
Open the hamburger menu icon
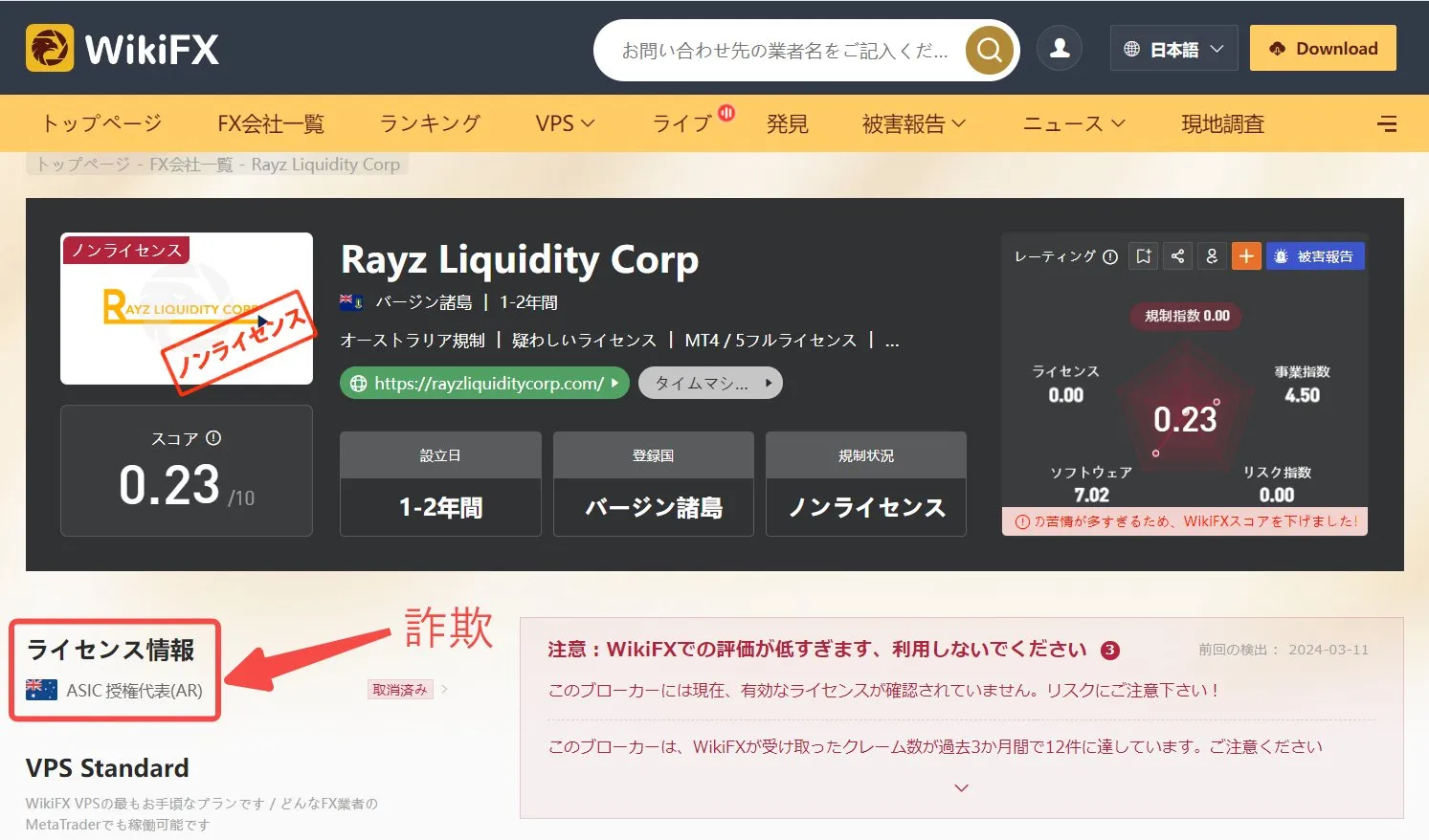1386,124
